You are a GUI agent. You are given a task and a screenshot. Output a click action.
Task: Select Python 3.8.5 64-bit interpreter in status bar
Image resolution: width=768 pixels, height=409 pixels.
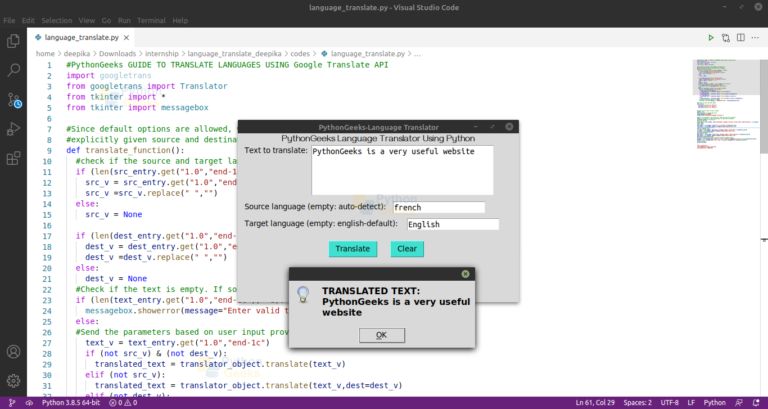pos(70,403)
